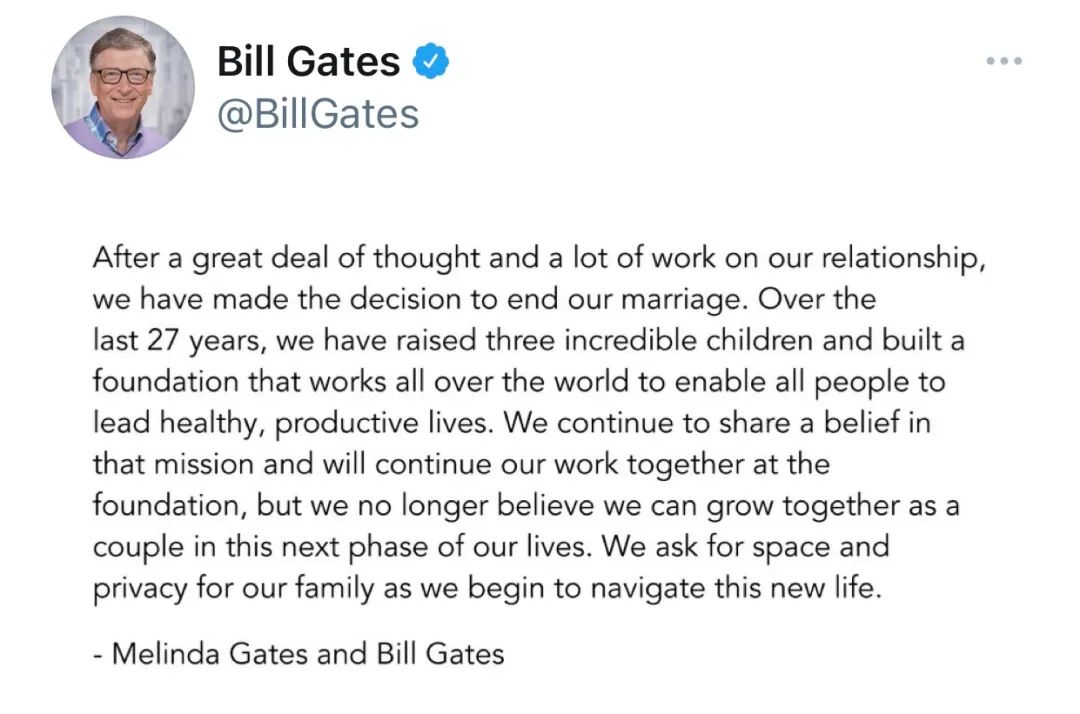Open the round profile picture
Viewport: 1080px width, 714px height.
[x=123, y=87]
